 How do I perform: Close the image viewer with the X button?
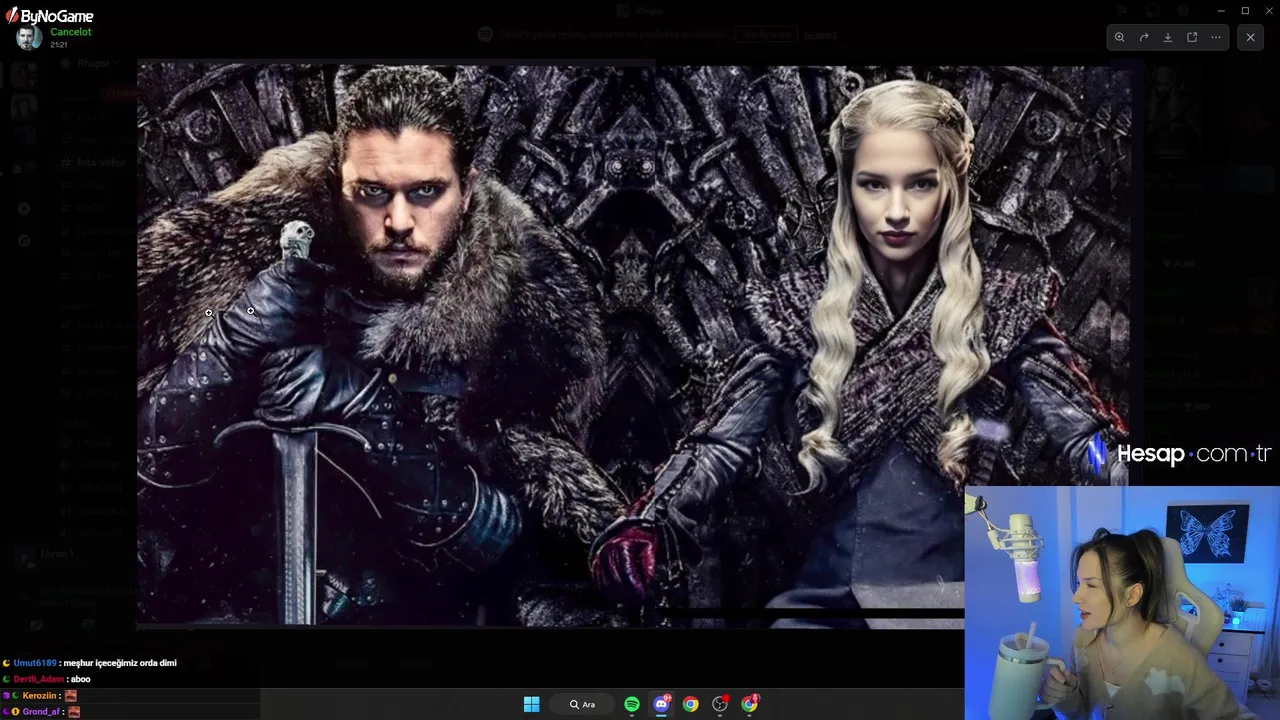1250,38
